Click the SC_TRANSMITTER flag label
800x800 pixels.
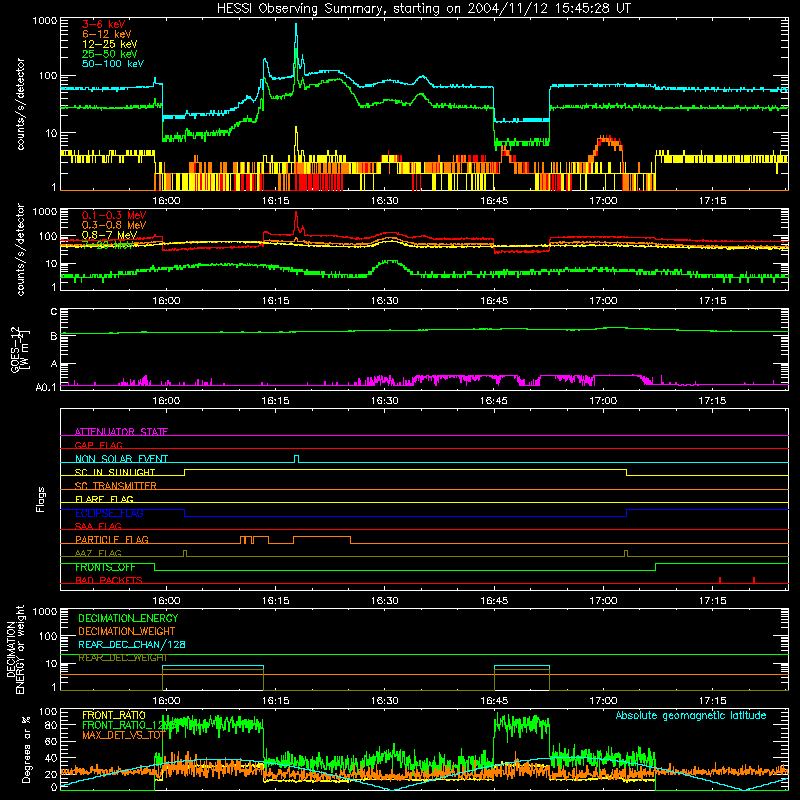click(x=116, y=486)
